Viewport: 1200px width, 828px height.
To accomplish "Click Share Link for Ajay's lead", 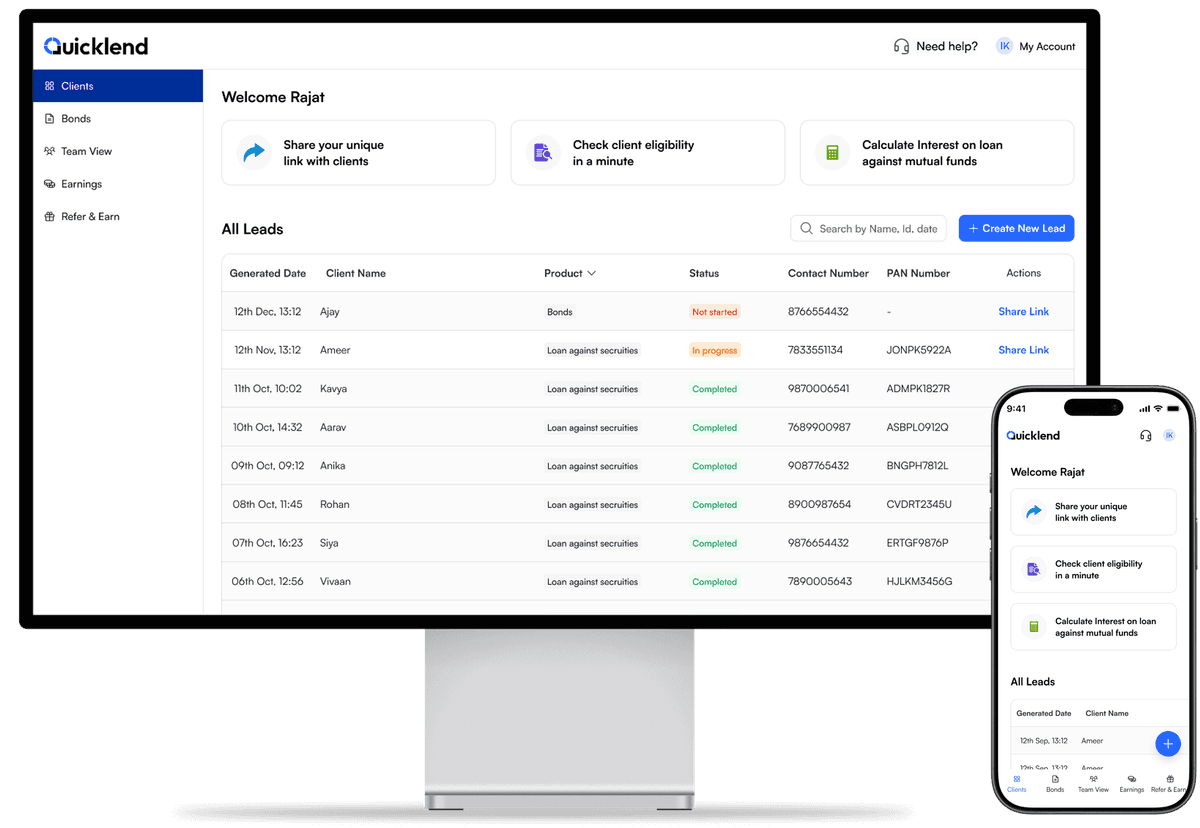I will click(1023, 312).
